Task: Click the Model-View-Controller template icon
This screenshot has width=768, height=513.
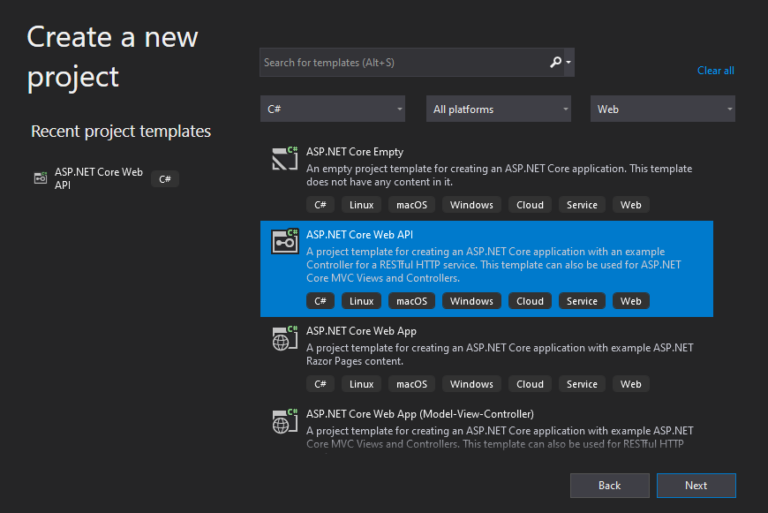Action: 285,421
